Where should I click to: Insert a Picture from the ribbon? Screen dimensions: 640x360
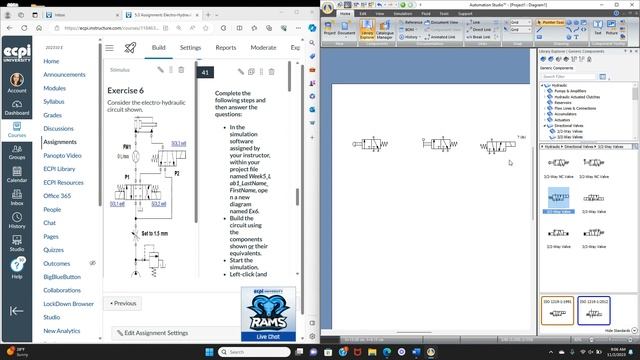(611, 28)
